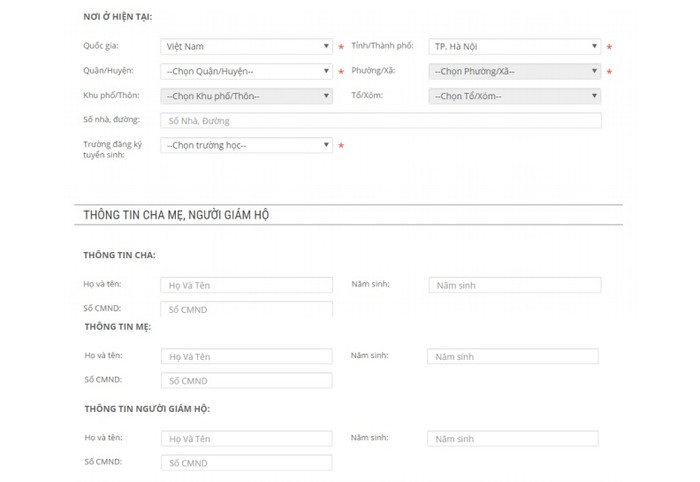Image resolution: width=700 pixels, height=482 pixels.
Task: Open the Chọn Quận/Huyện dropdown
Action: [246, 71]
